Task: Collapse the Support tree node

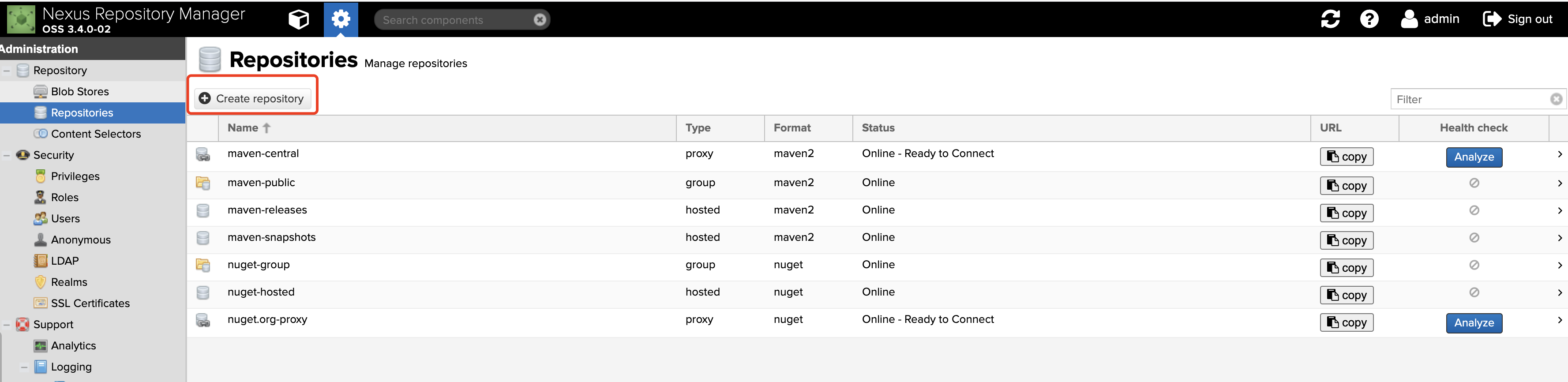Action: (7, 325)
